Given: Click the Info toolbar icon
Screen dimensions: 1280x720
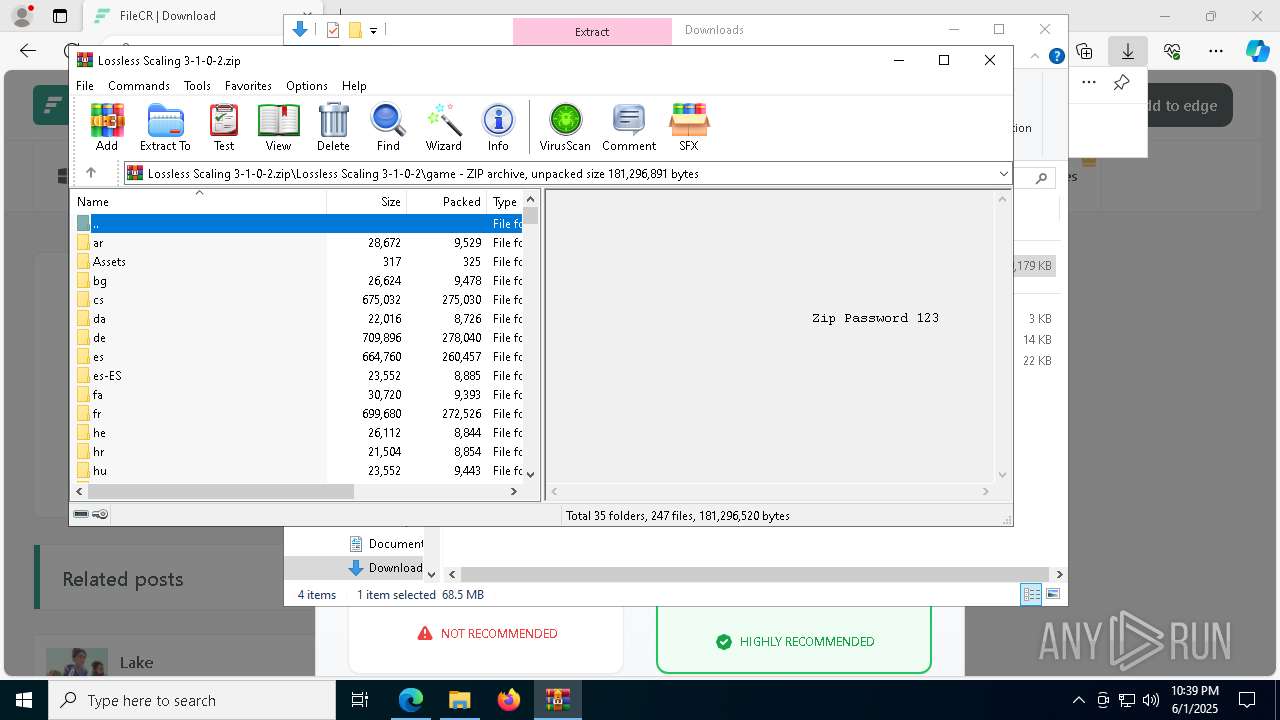Looking at the screenshot, I should coord(498,127).
